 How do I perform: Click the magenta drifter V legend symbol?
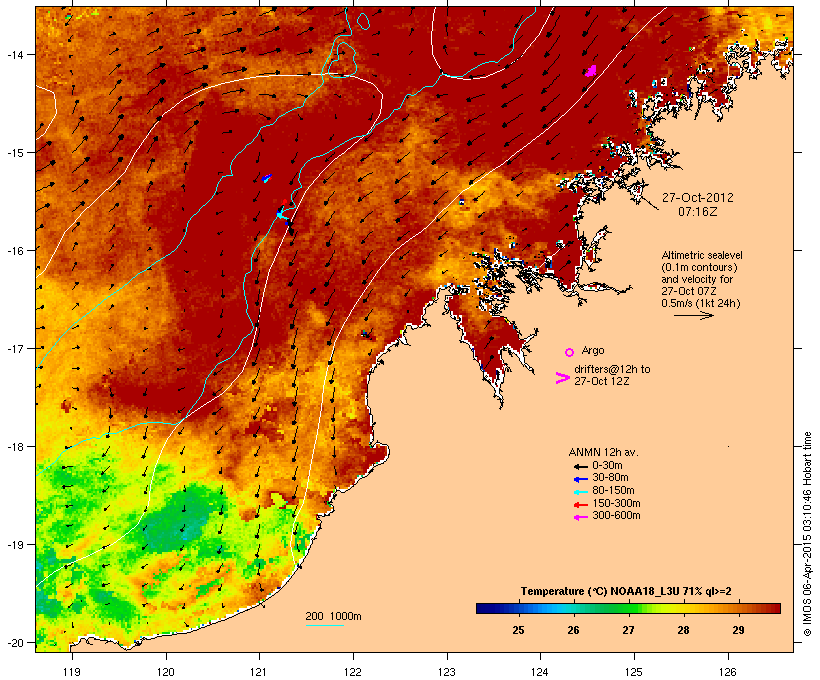coord(562,378)
